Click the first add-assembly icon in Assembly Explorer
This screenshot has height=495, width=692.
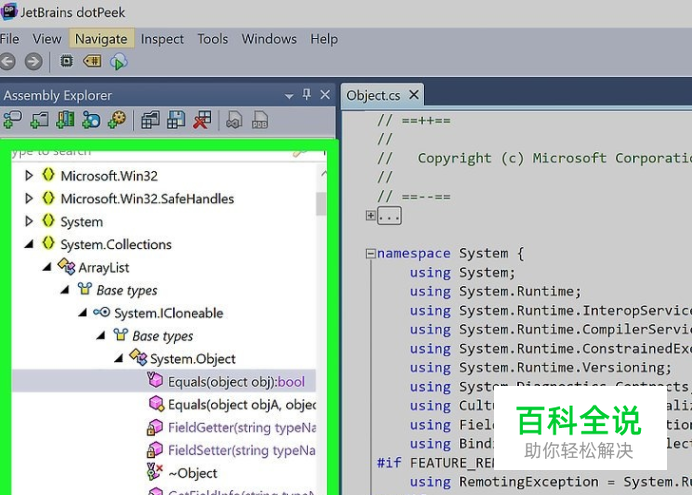tap(12, 120)
